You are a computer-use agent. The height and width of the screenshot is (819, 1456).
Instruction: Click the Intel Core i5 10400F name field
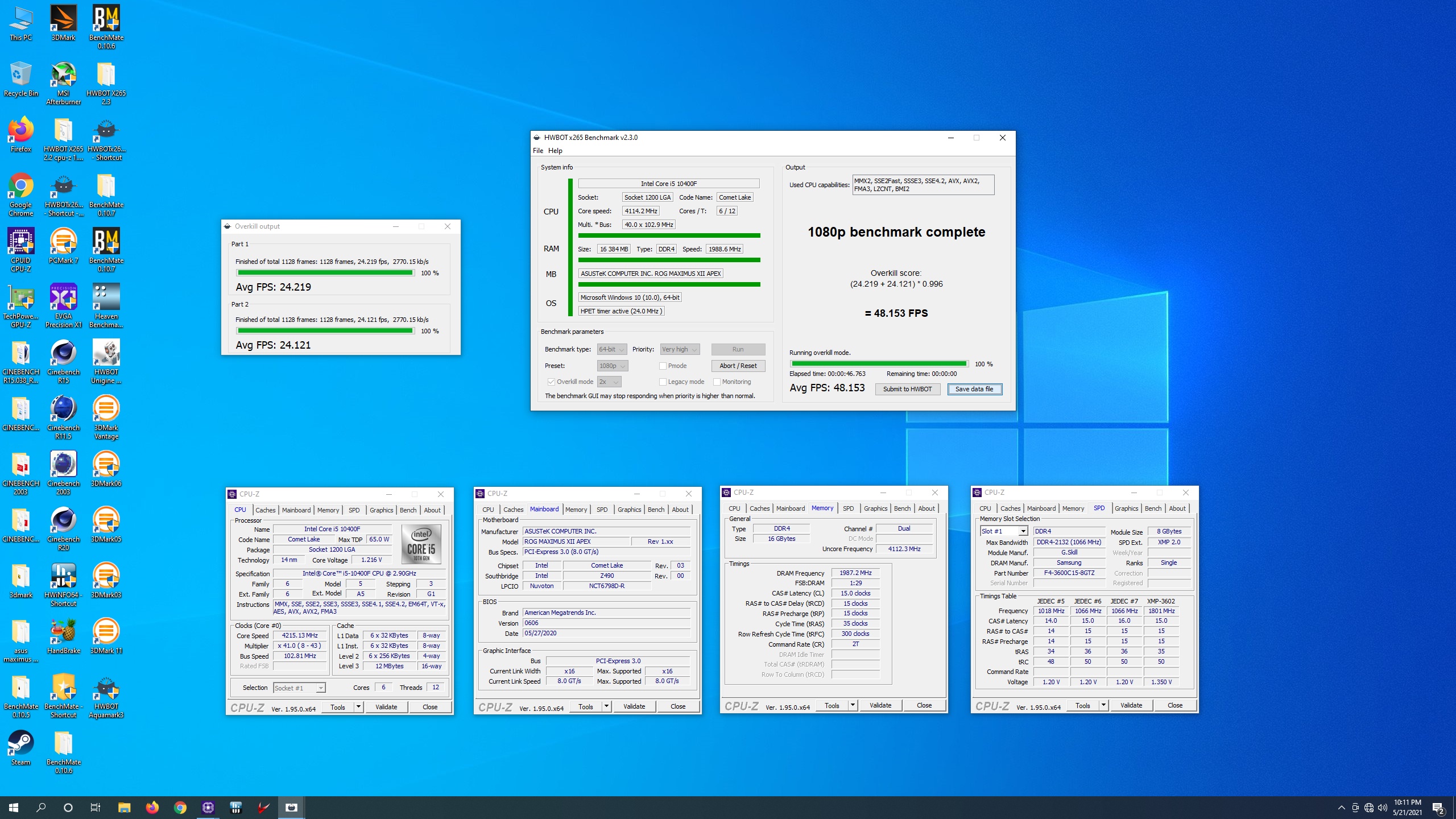click(332, 529)
